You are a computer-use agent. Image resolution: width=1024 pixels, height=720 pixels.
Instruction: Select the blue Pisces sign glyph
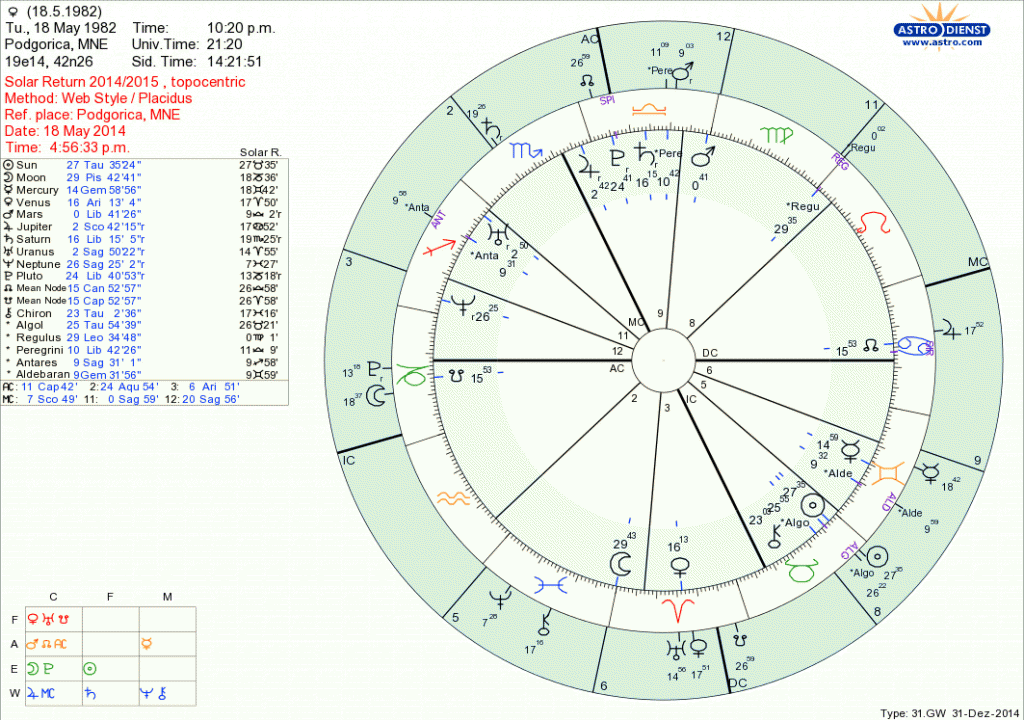pyautogui.click(x=551, y=580)
